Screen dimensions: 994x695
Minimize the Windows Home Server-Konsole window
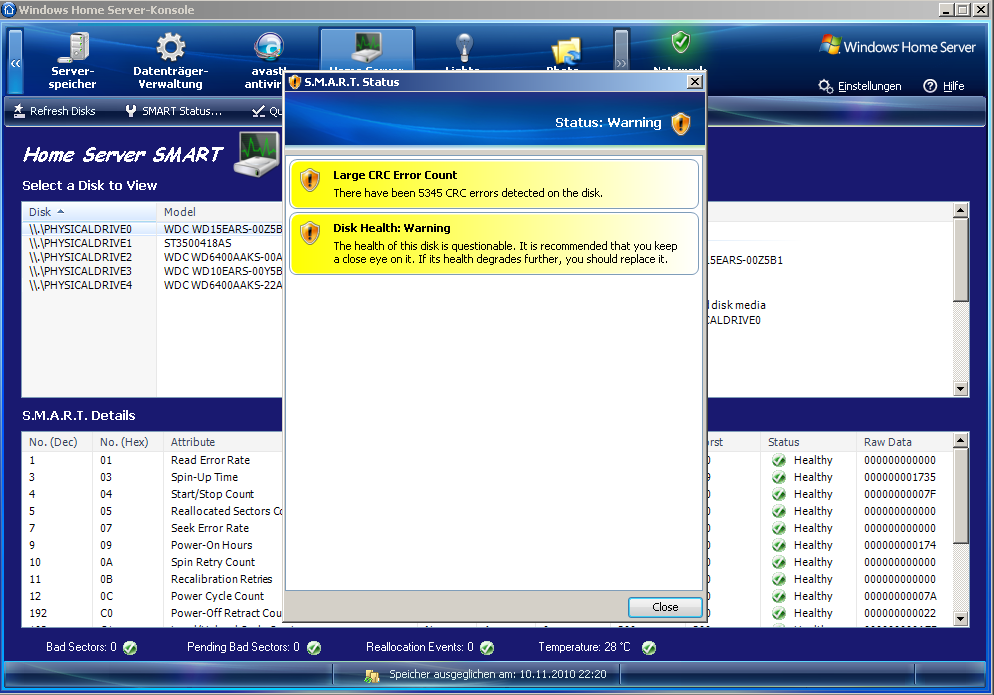tap(946, 10)
